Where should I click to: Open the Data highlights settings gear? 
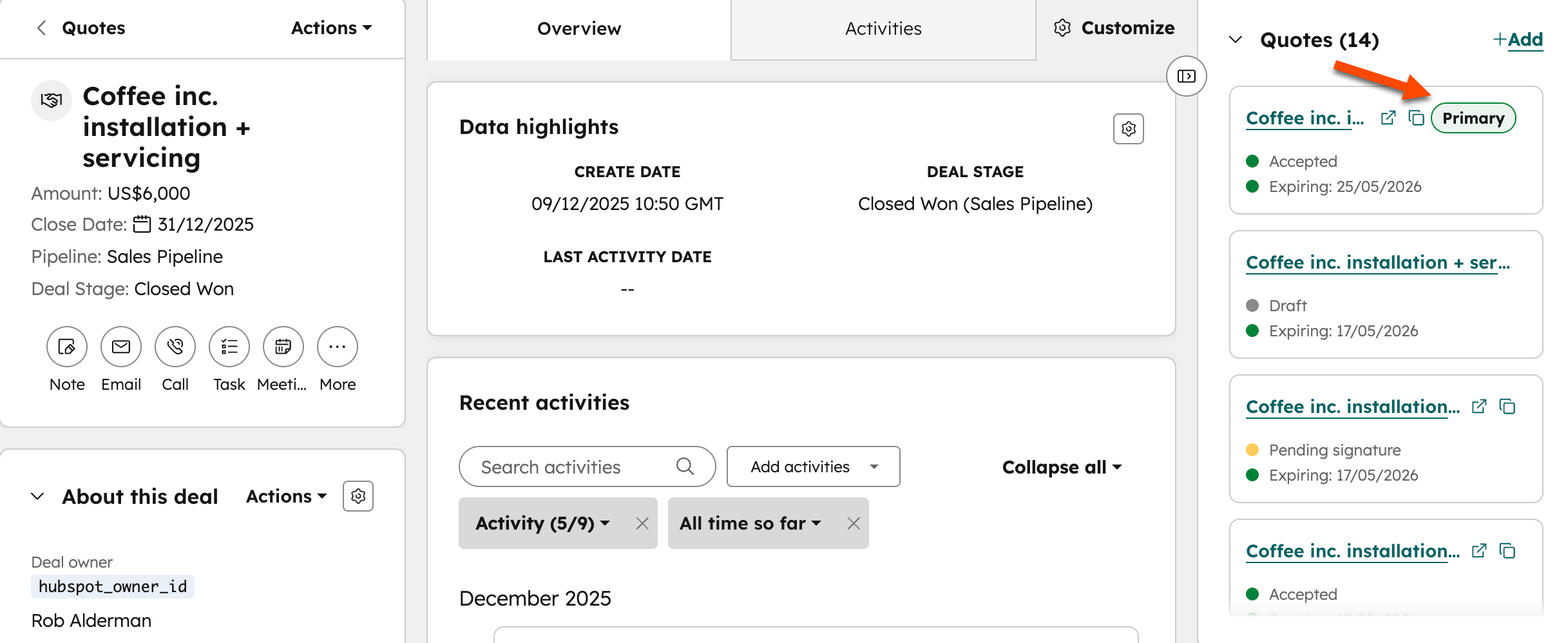1128,129
